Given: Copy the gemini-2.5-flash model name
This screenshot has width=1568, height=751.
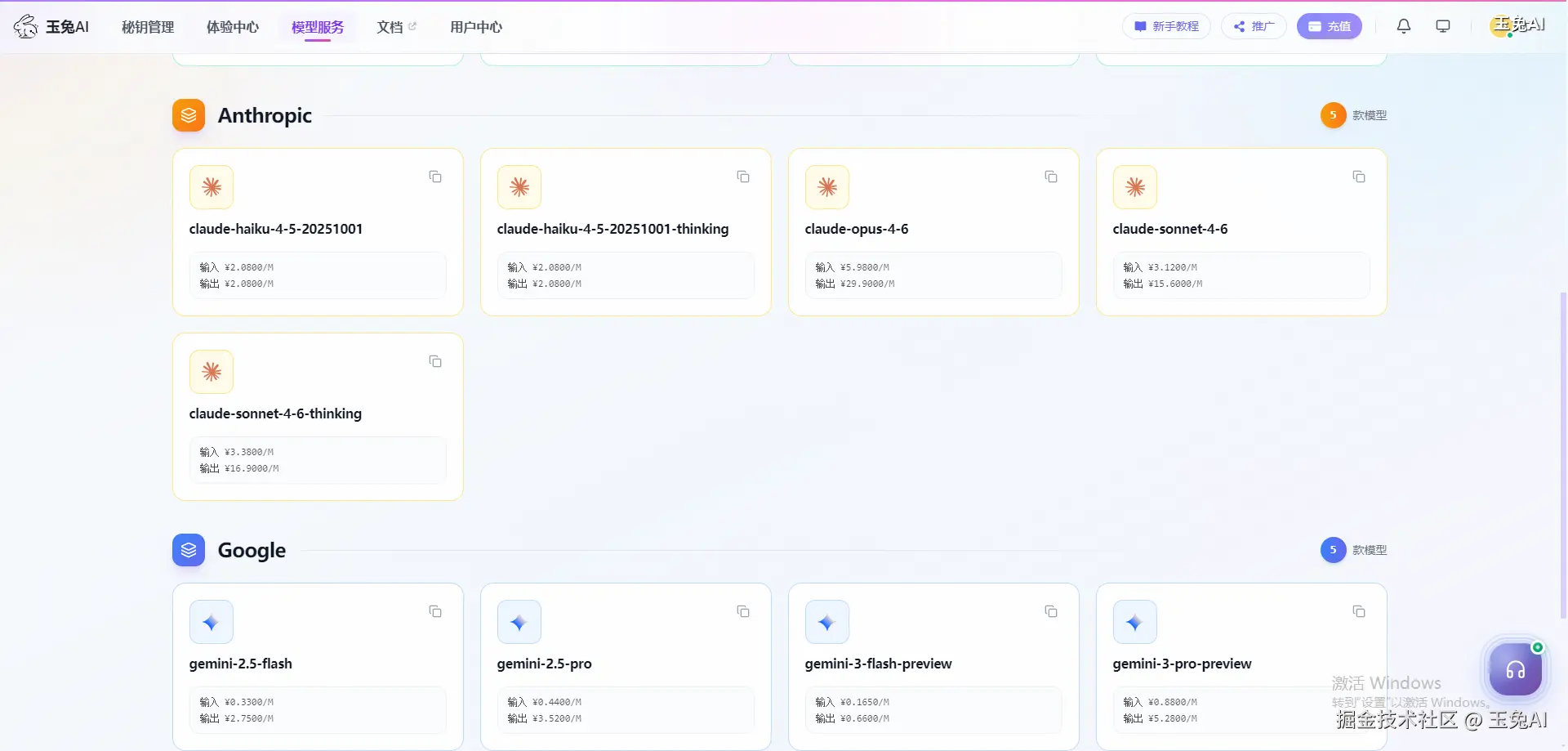Looking at the screenshot, I should [x=435, y=611].
